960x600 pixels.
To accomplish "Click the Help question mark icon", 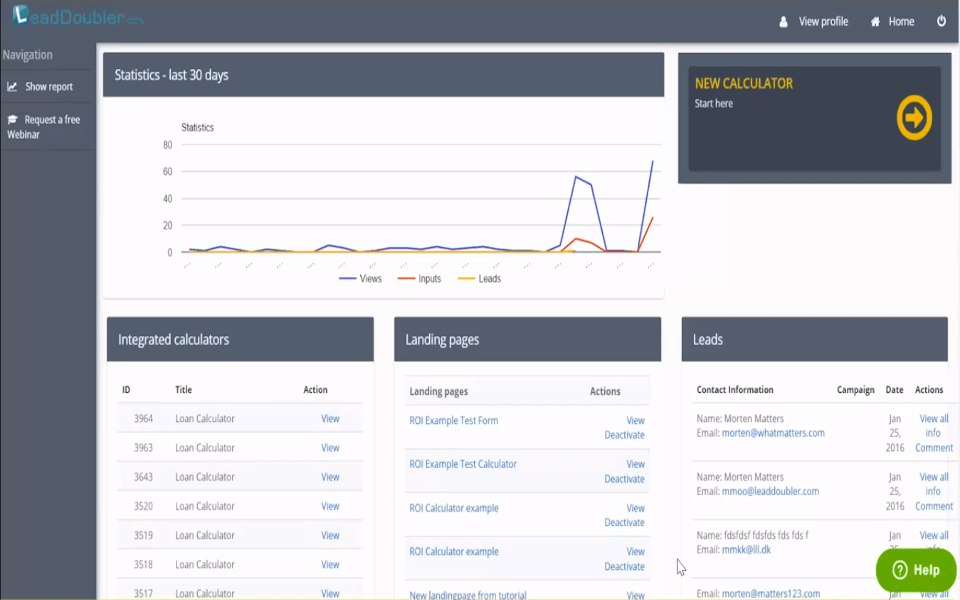I will [x=900, y=570].
